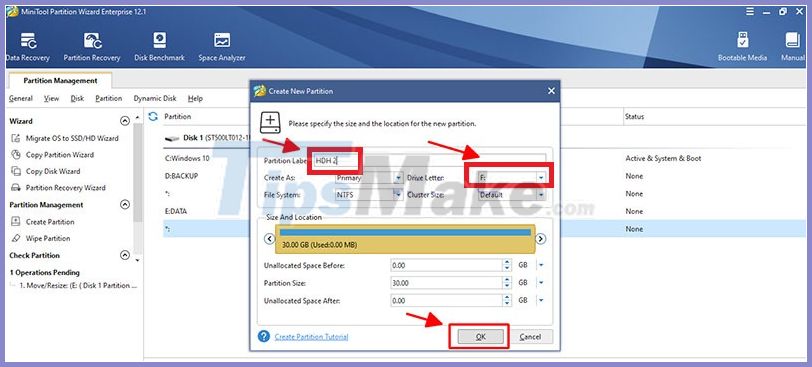Click the Status column header
The height and width of the screenshot is (367, 812).
[x=634, y=116]
